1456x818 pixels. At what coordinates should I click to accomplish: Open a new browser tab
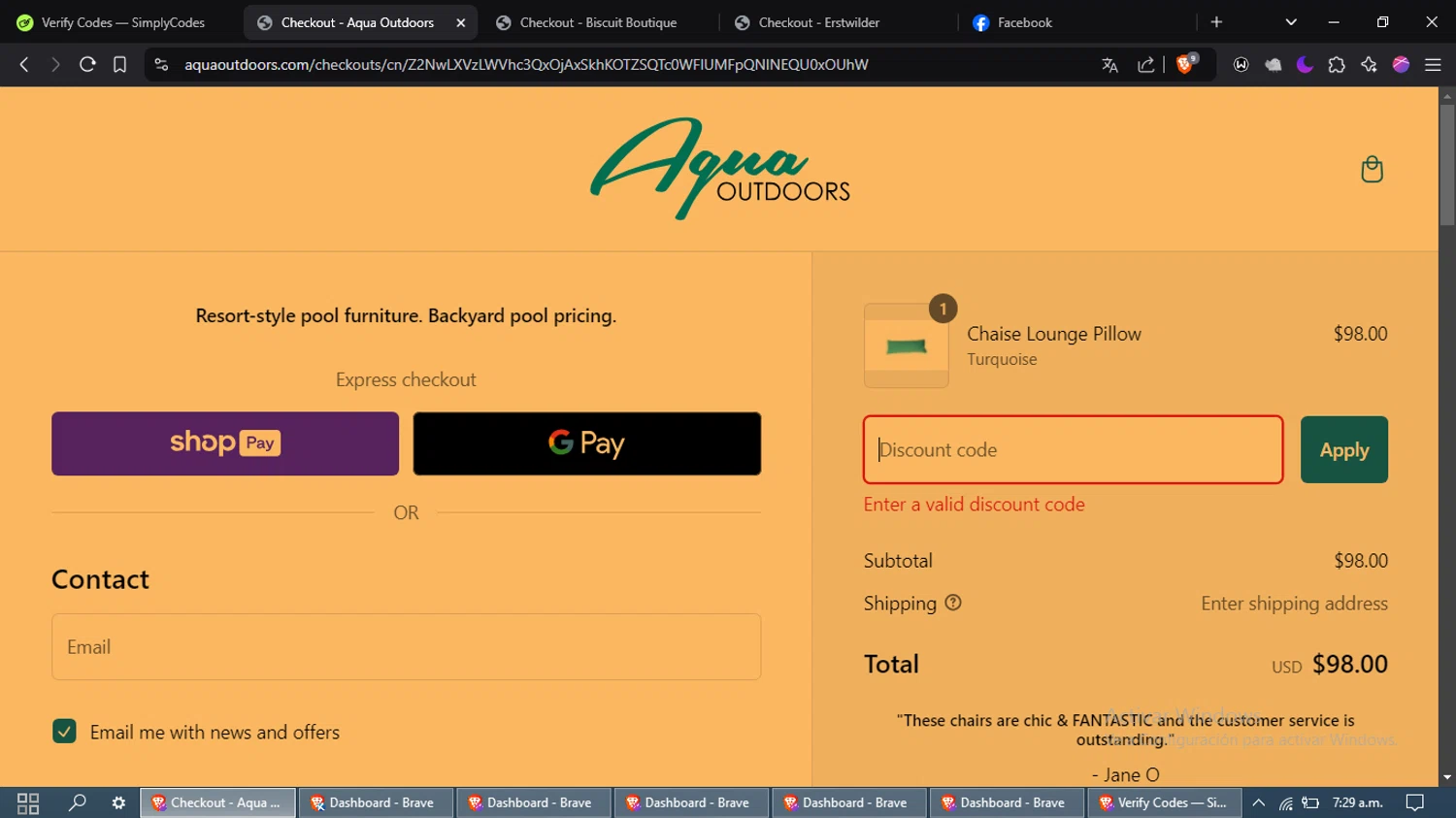[1216, 22]
